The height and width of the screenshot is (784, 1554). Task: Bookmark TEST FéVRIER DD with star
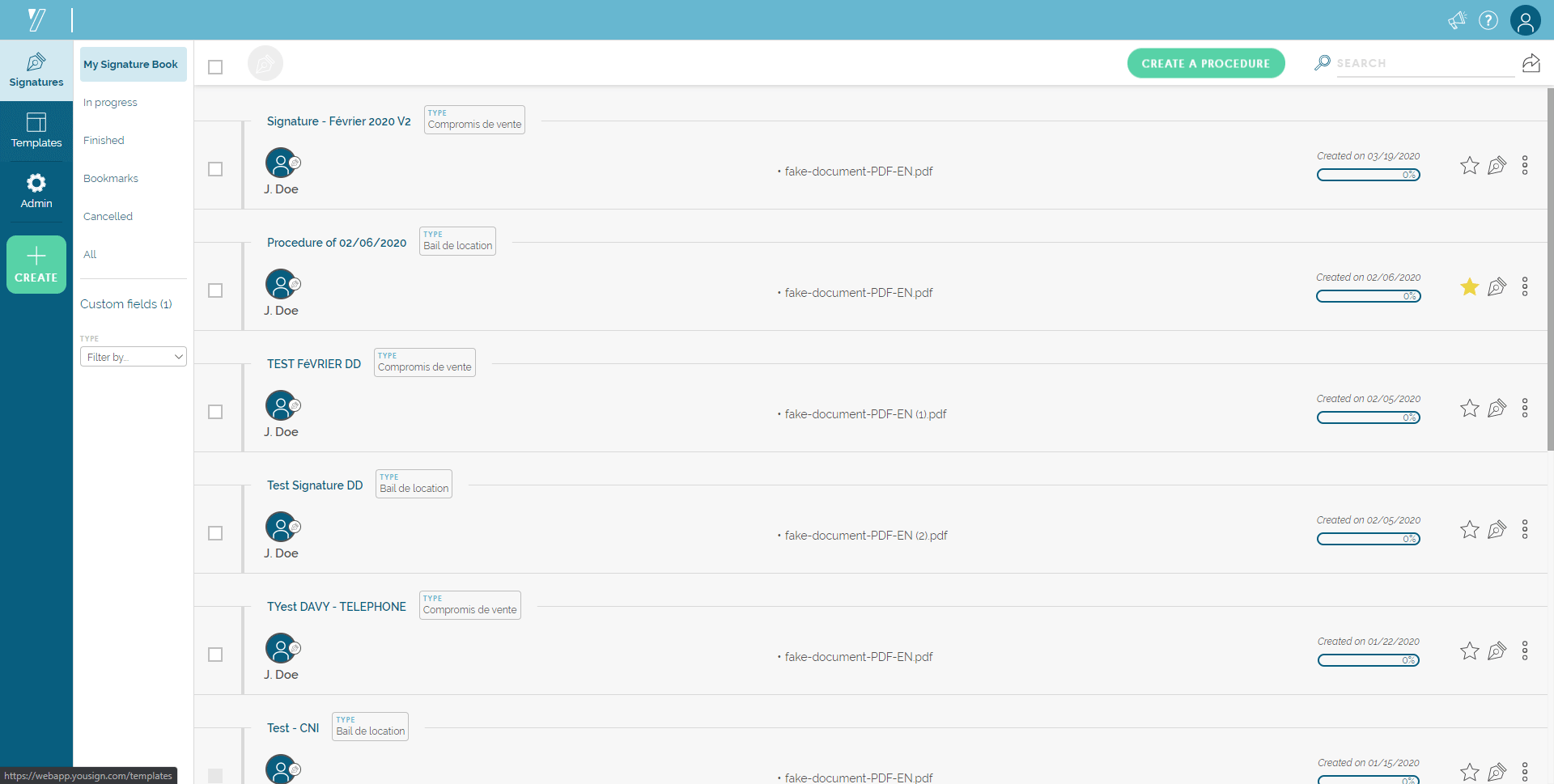(x=1470, y=409)
